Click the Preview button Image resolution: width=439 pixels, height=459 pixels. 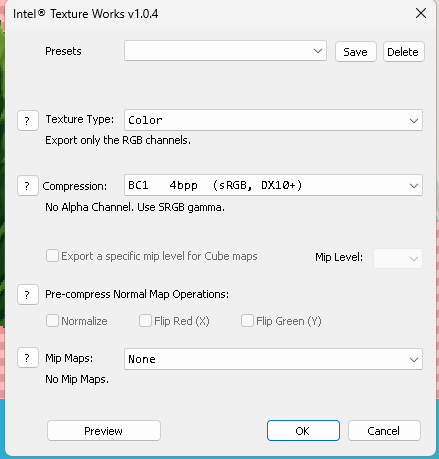[x=104, y=431]
